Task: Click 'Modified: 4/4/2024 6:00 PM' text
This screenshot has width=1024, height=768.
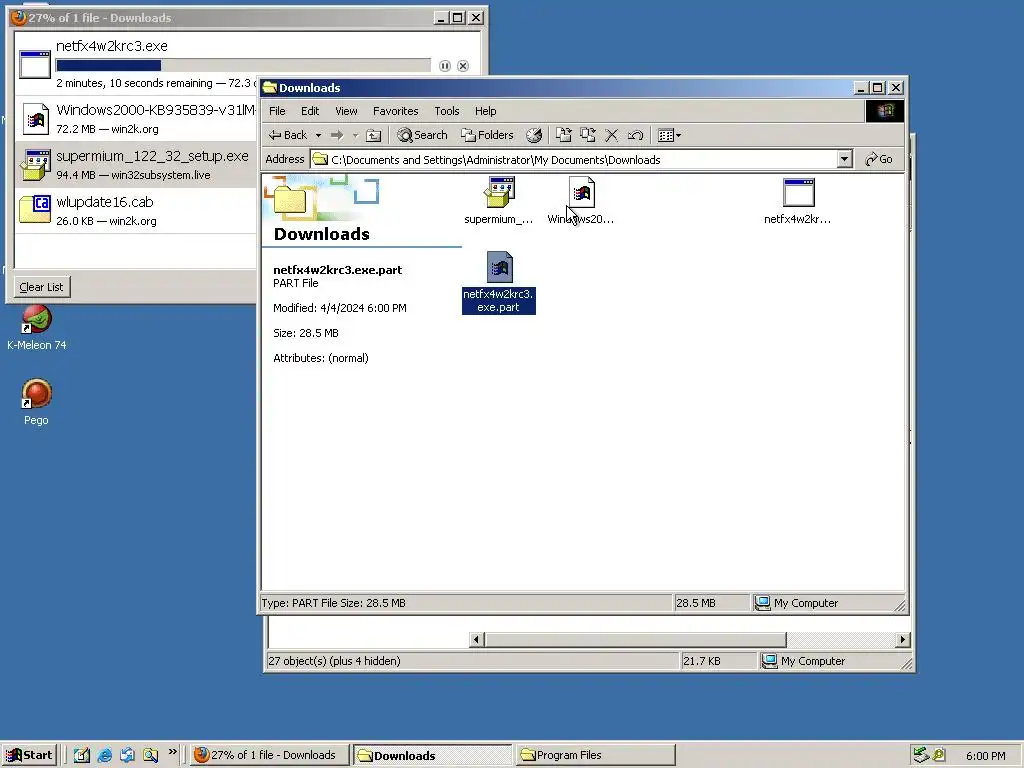Action: [x=340, y=308]
